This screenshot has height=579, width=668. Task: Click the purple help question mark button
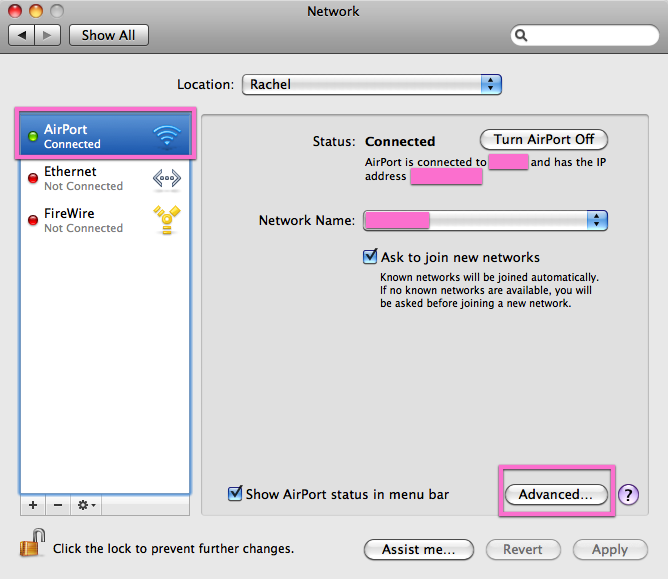coord(628,494)
